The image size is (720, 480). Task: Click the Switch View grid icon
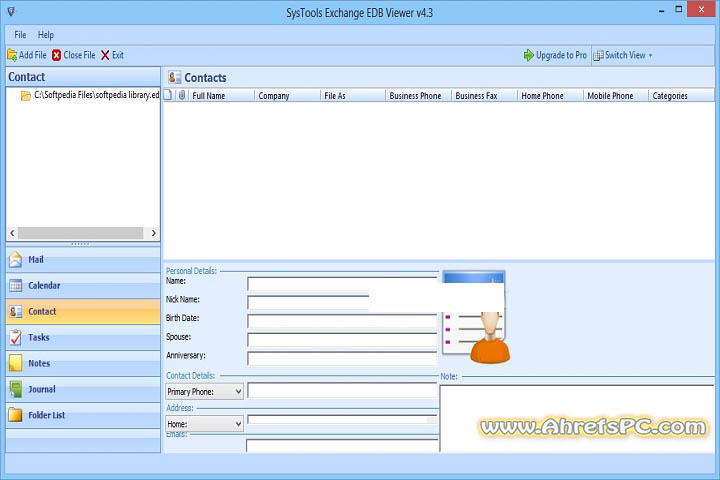point(598,56)
